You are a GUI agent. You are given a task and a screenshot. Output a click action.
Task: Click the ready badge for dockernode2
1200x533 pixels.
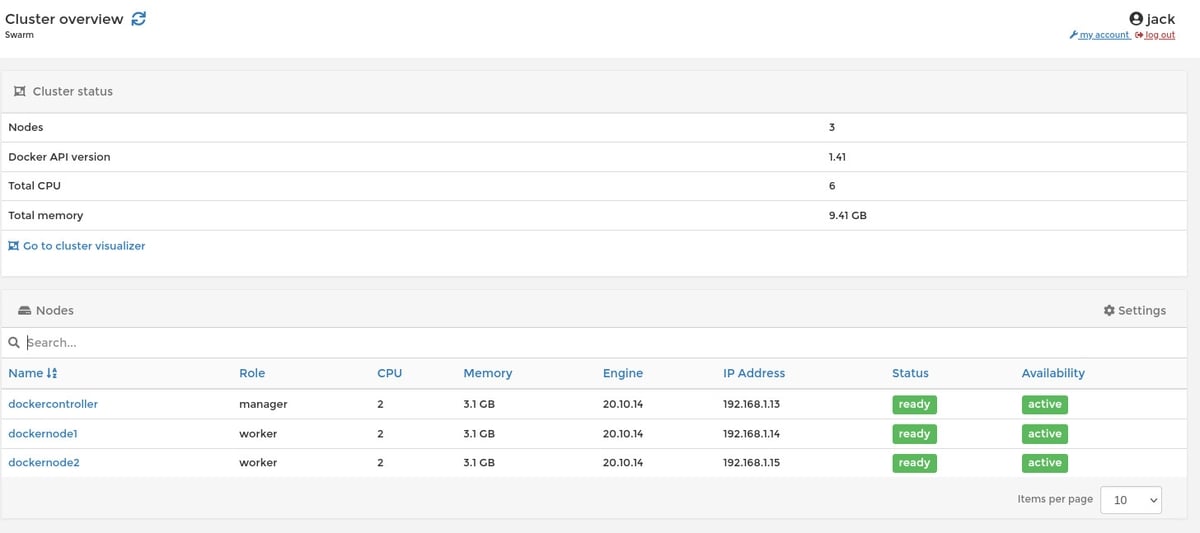pos(914,463)
